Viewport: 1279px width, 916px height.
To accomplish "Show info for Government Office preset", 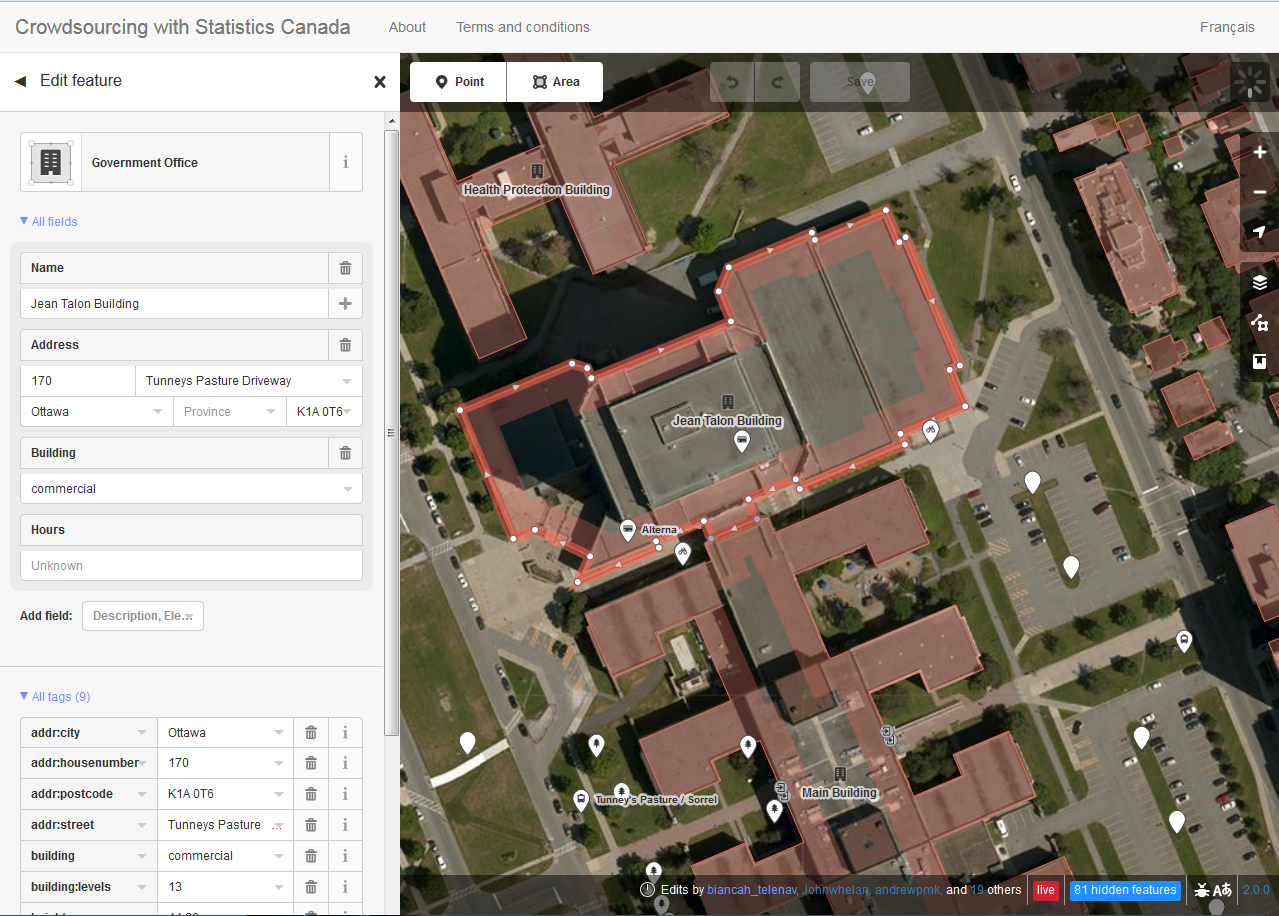I will coord(346,162).
